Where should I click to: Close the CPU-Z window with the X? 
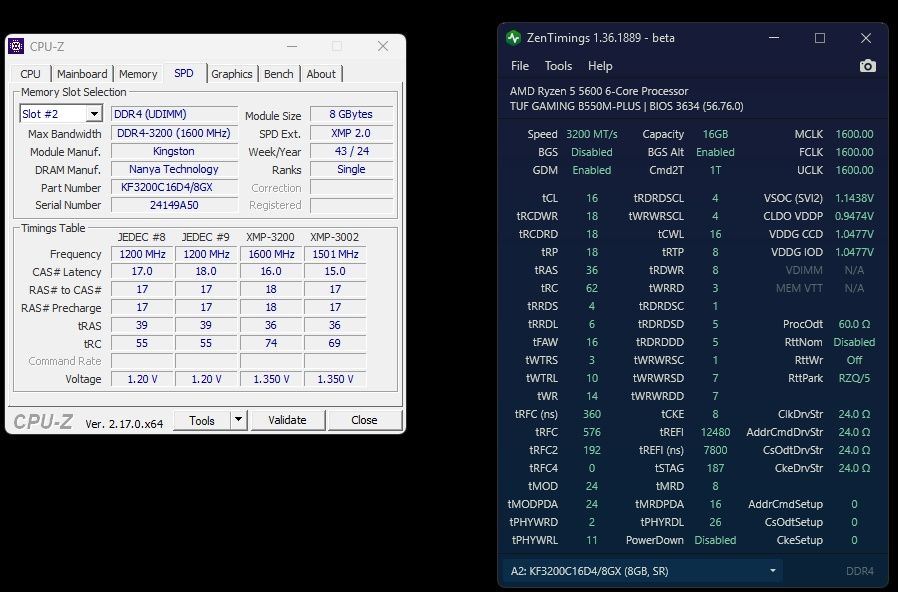[383, 46]
